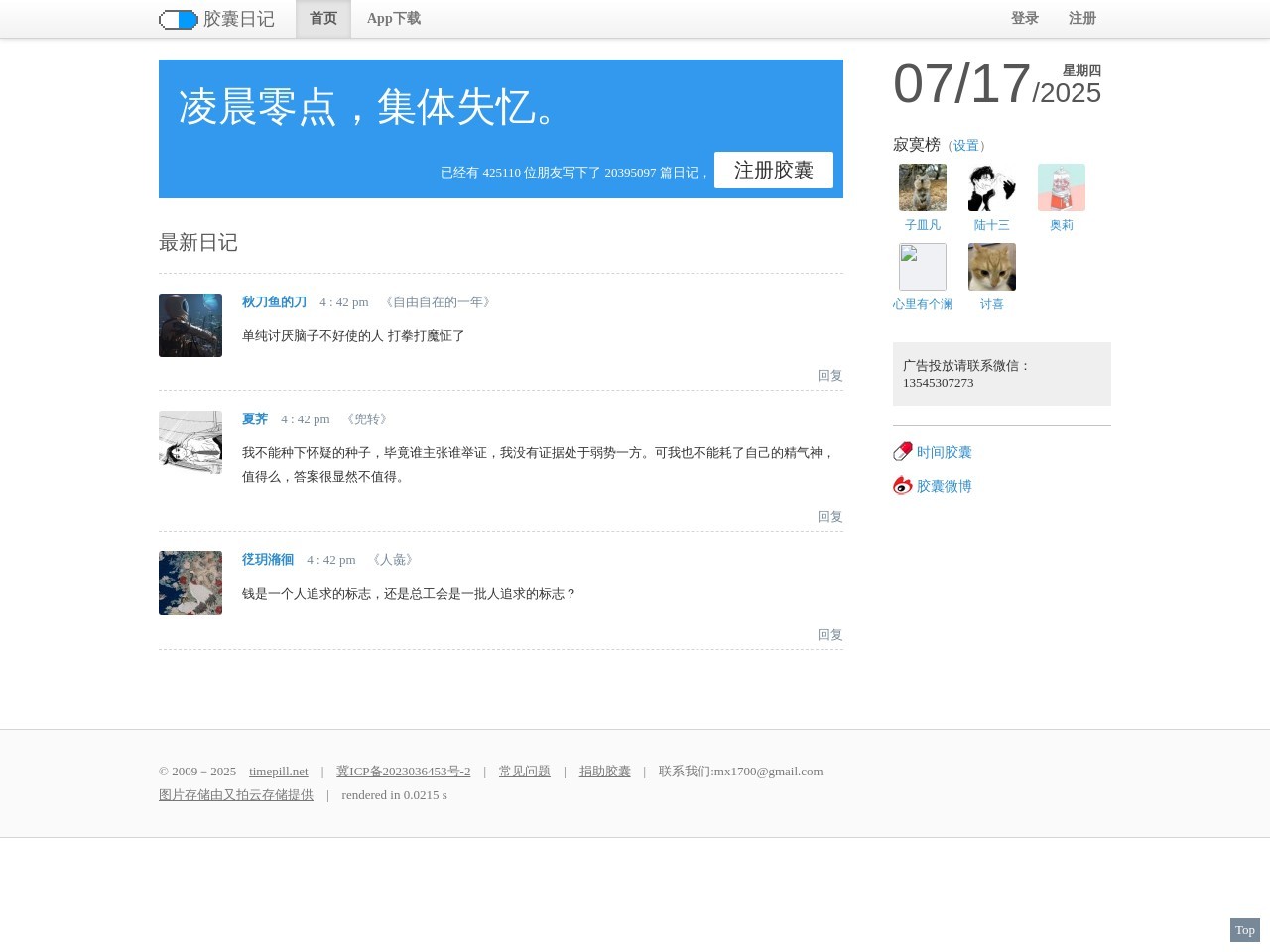The width and height of the screenshot is (1270, 952).
Task: Click the 常见问题 footer link
Action: click(524, 771)
